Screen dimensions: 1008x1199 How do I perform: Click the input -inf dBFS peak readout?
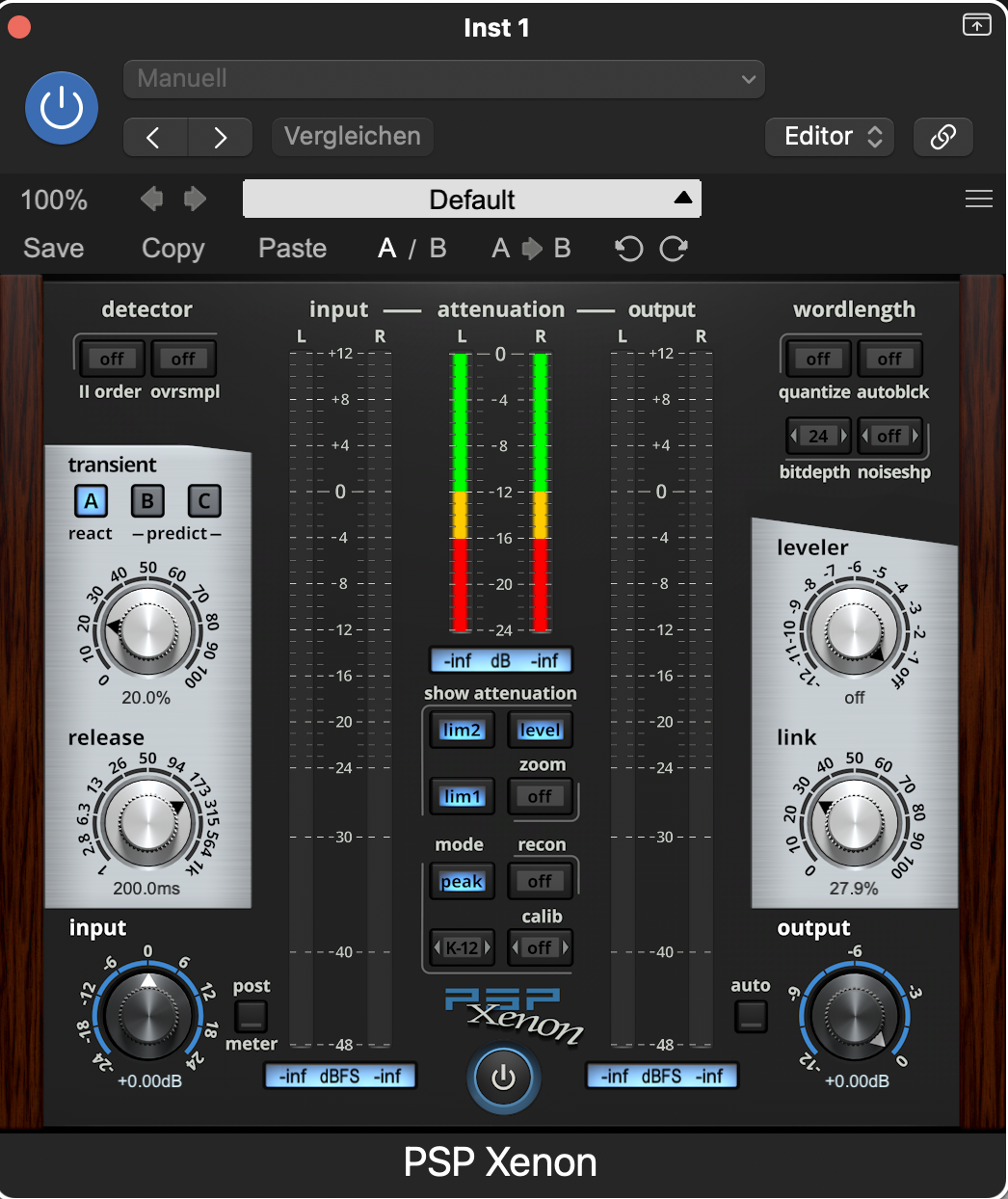[340, 1076]
